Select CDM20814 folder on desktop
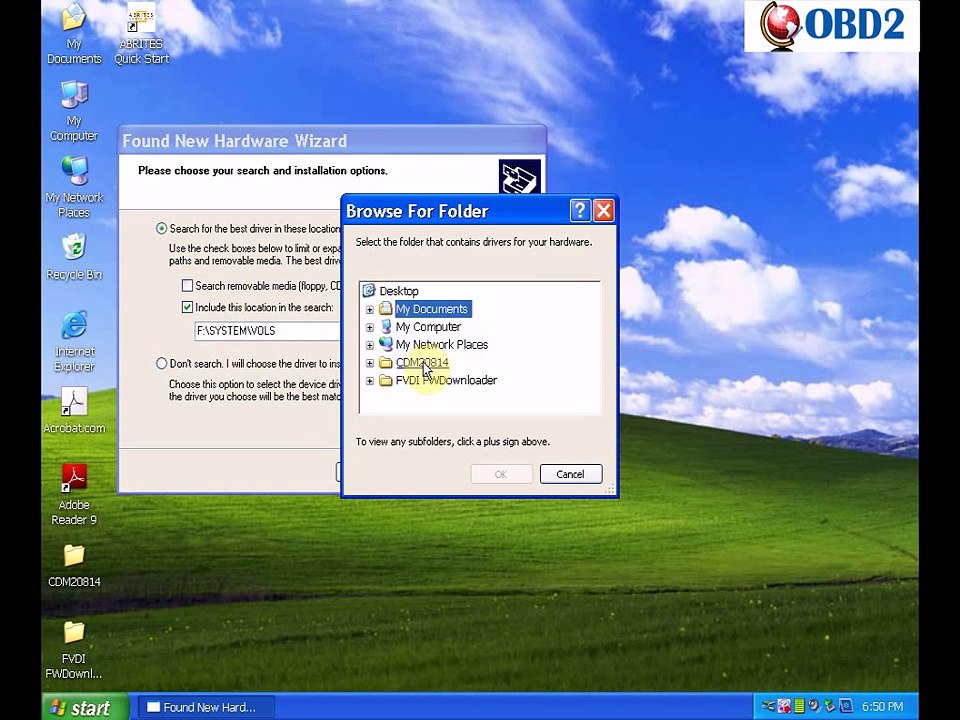Viewport: 960px width, 720px height. tap(74, 564)
